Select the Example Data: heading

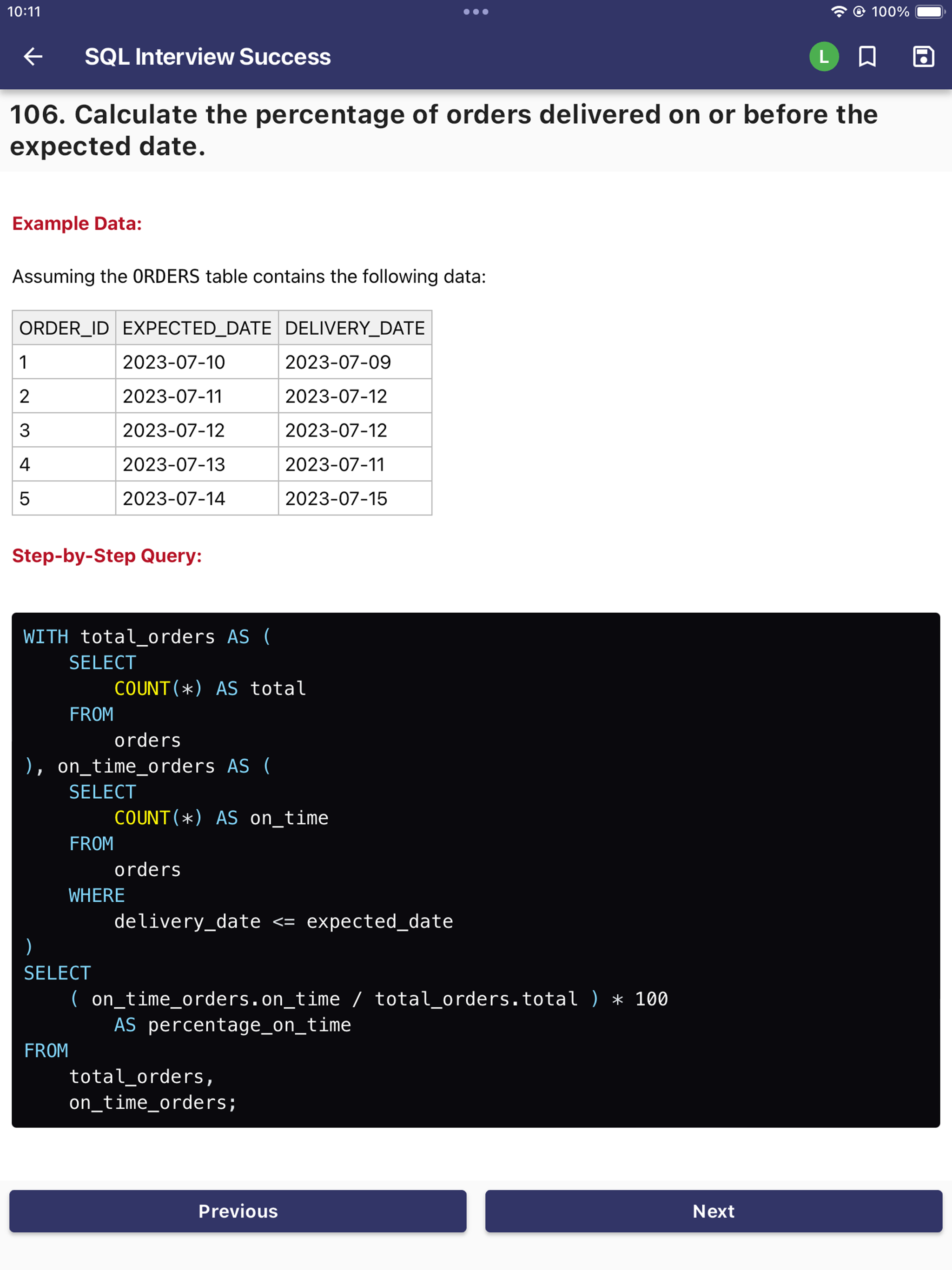[77, 223]
